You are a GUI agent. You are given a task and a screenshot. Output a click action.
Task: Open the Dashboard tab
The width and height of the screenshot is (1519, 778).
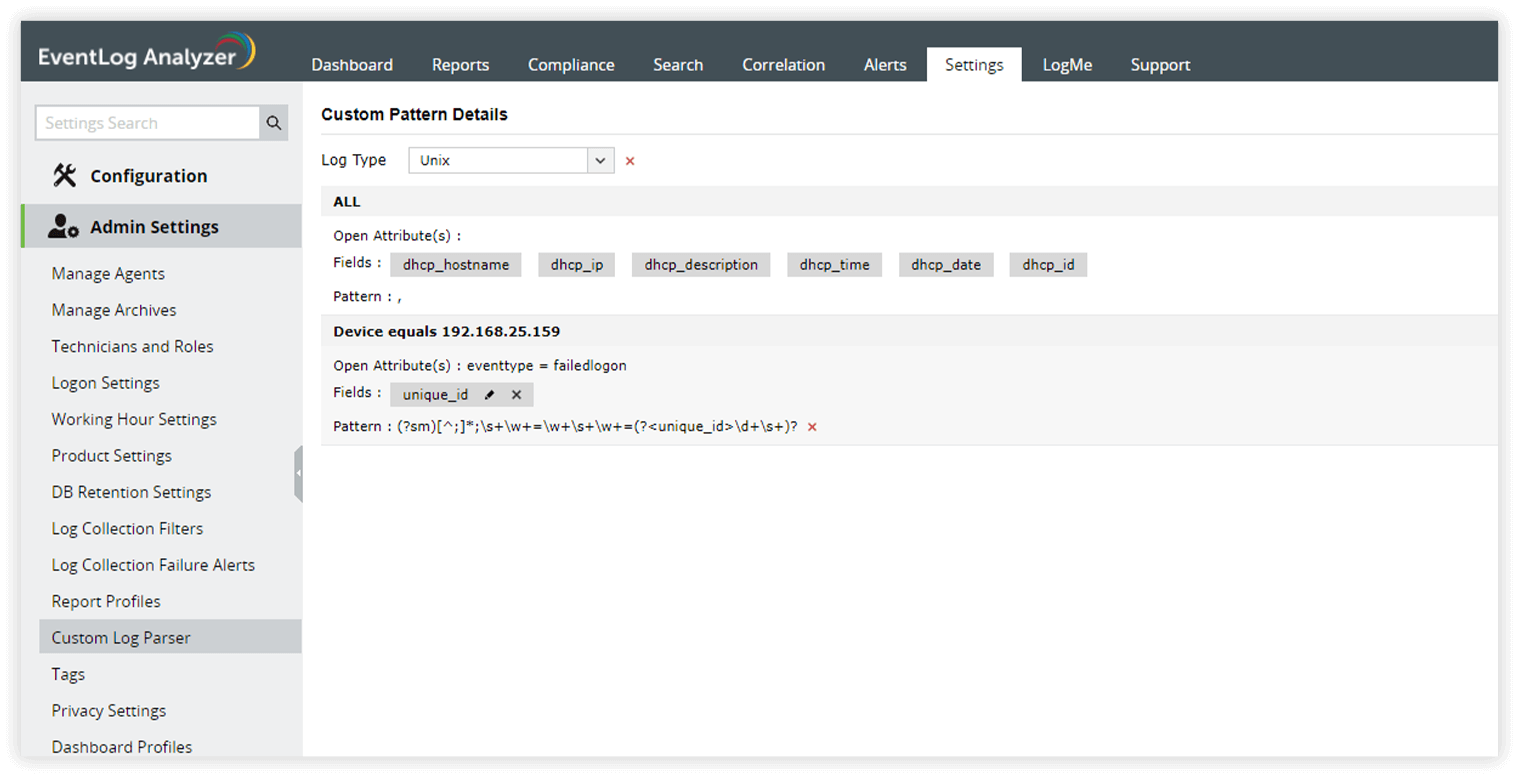pos(352,65)
